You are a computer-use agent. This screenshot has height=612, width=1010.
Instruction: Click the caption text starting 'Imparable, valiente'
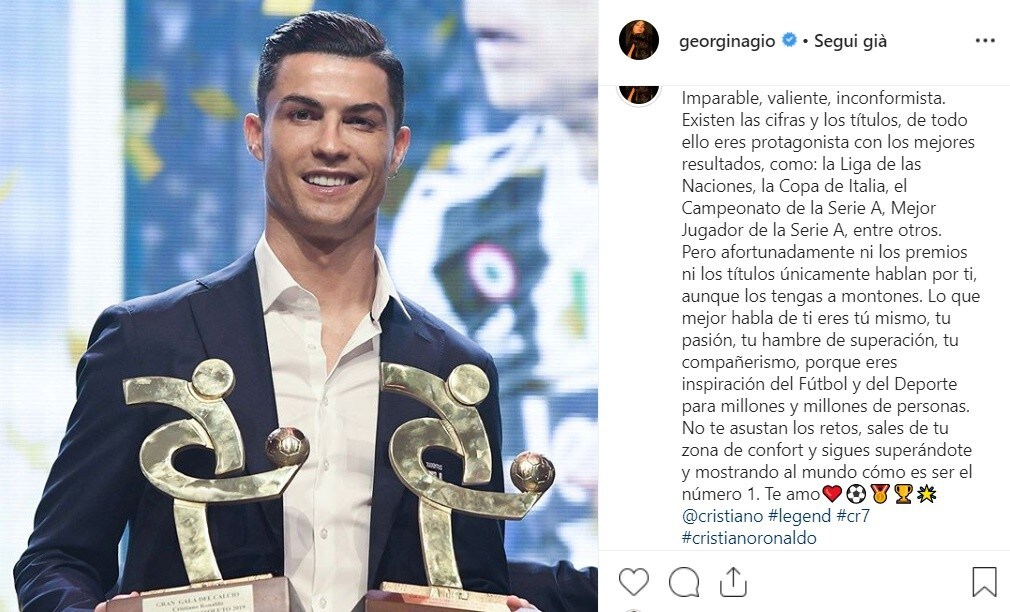831,296
